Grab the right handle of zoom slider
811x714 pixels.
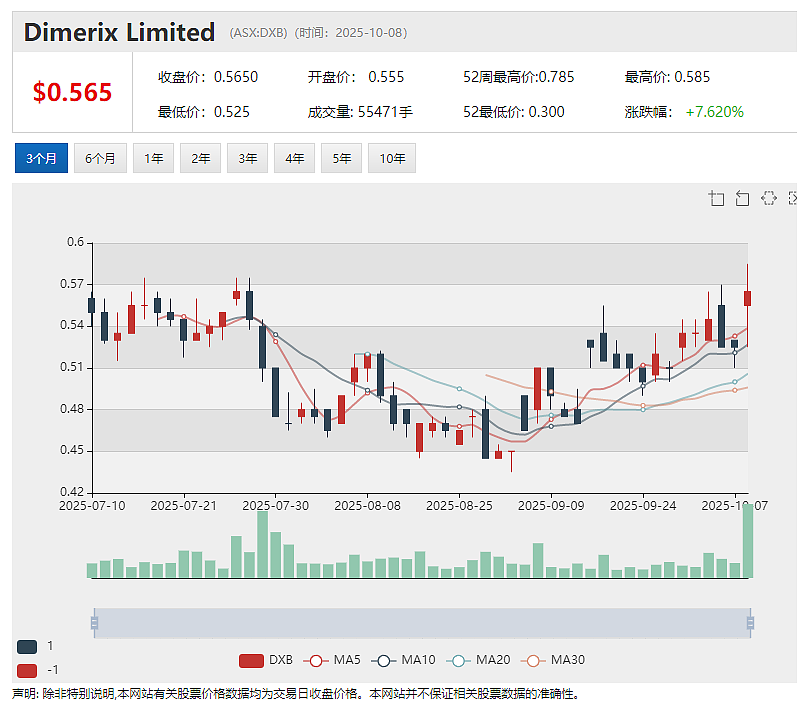[750, 623]
